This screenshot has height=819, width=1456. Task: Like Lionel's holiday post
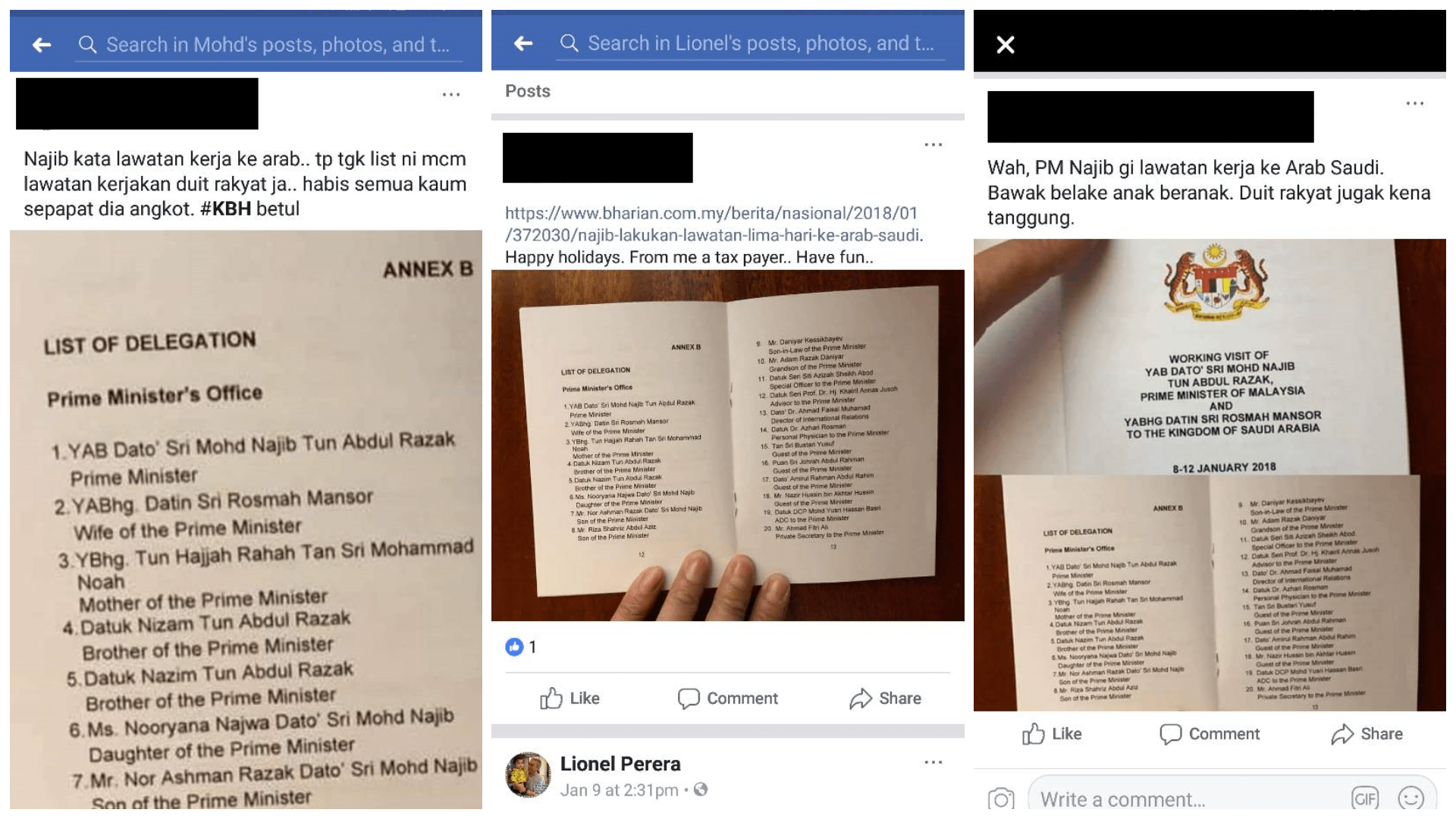click(x=570, y=698)
